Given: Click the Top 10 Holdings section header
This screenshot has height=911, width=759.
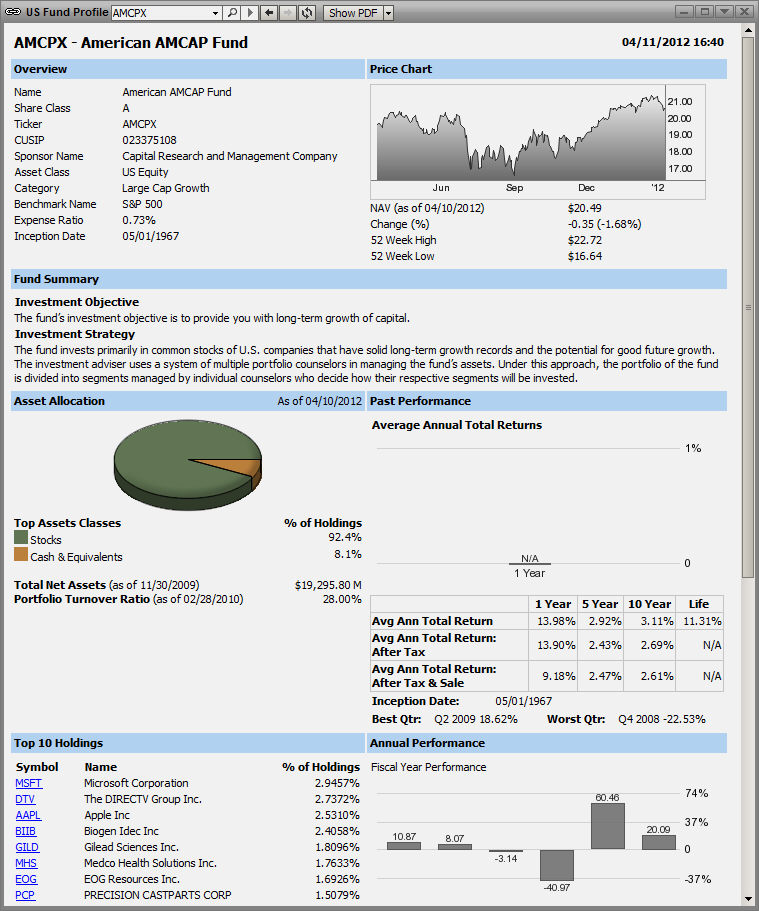Looking at the screenshot, I should pos(188,743).
